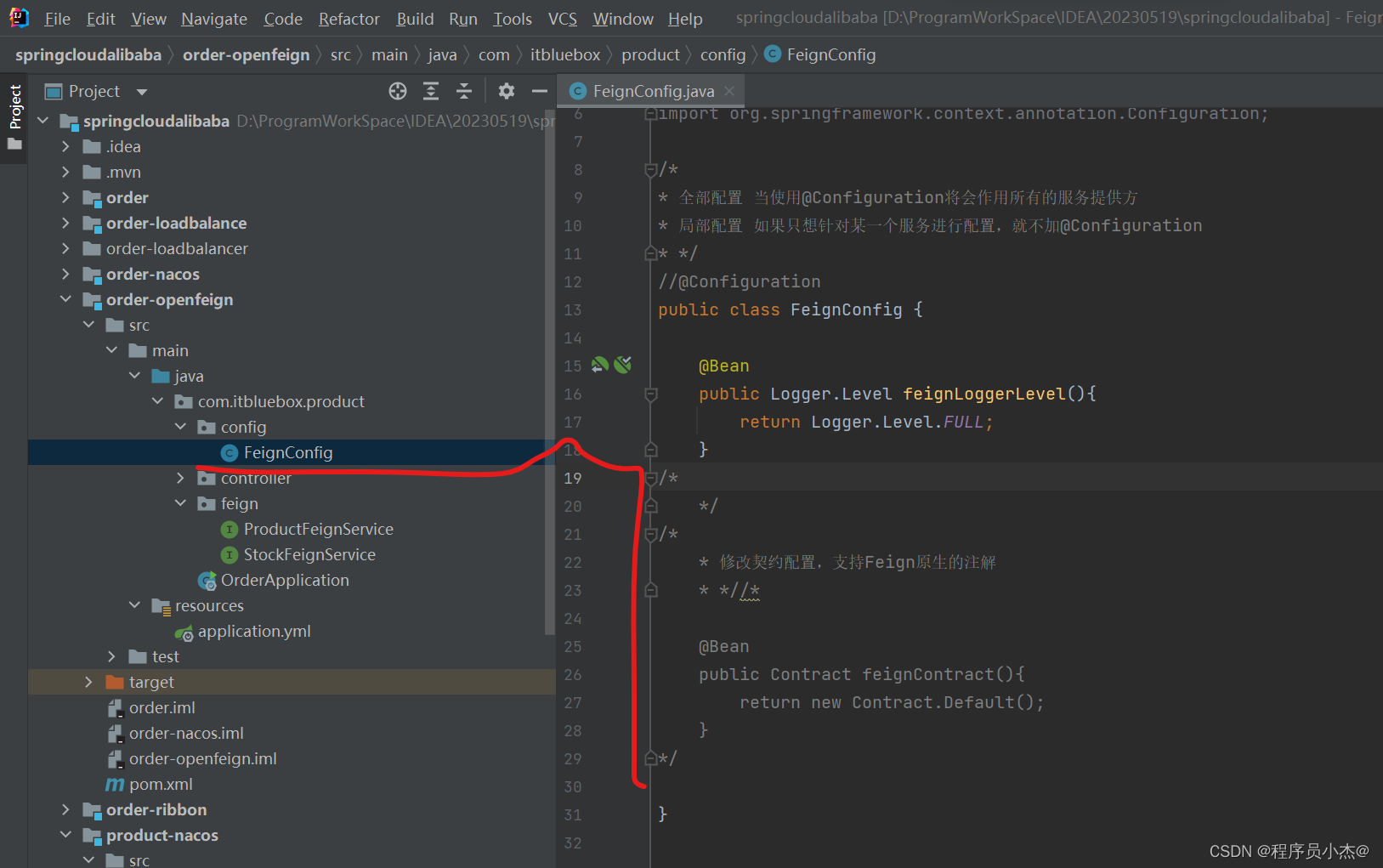This screenshot has width=1383, height=868.
Task: Collapse the config package
Action: [180, 427]
